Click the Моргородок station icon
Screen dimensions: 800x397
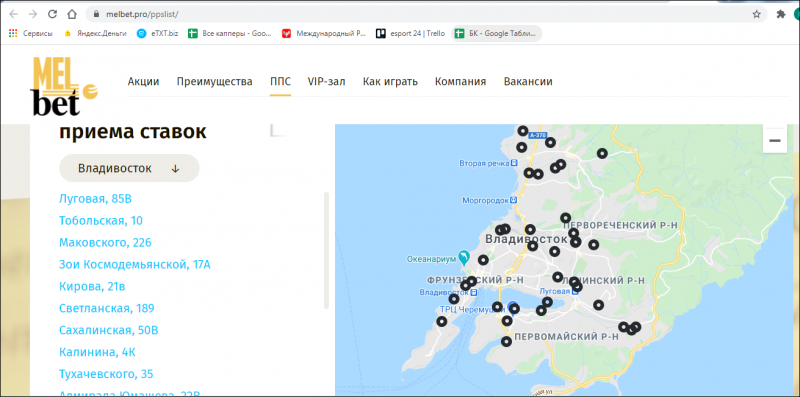click(x=514, y=201)
